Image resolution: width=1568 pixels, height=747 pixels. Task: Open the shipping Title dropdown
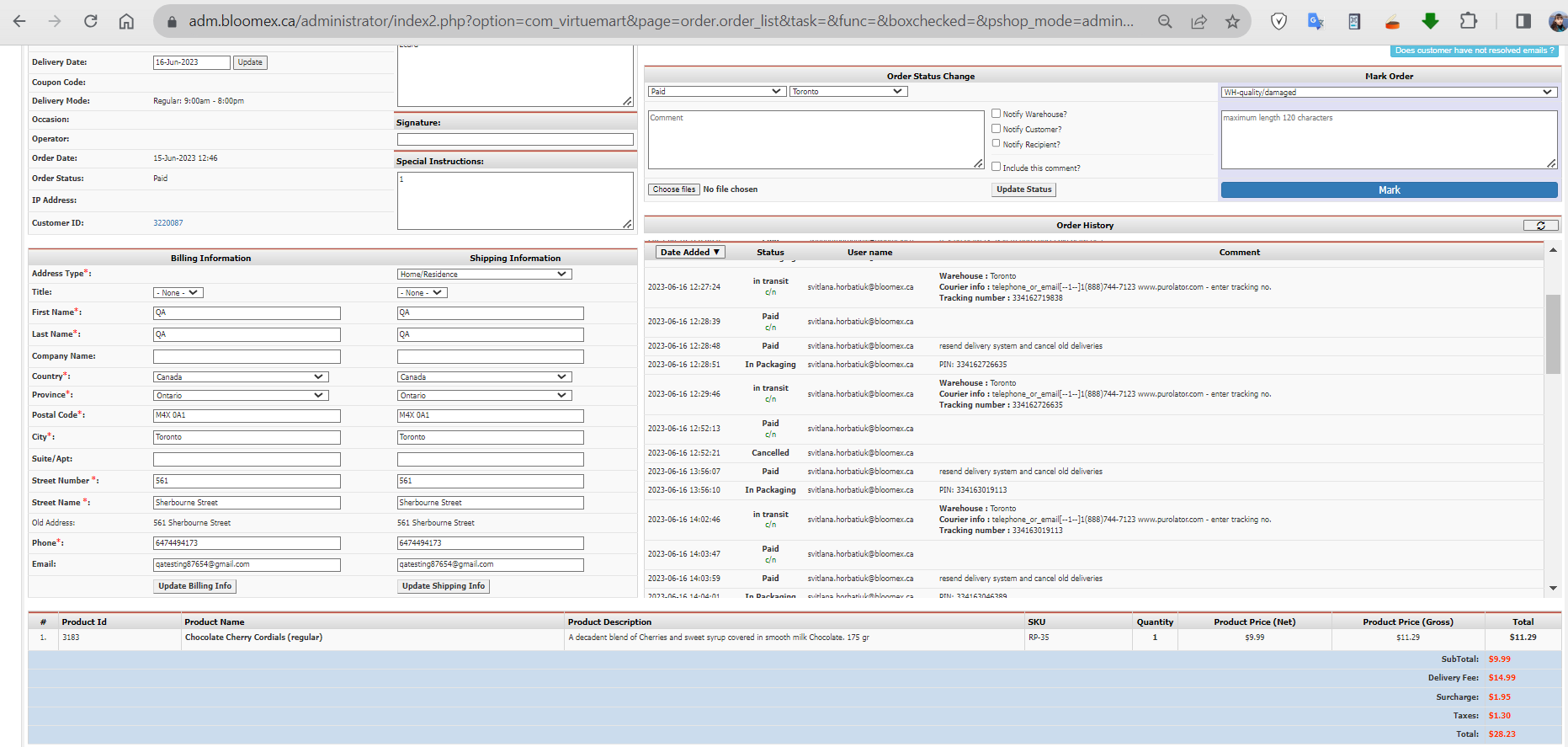coord(423,292)
